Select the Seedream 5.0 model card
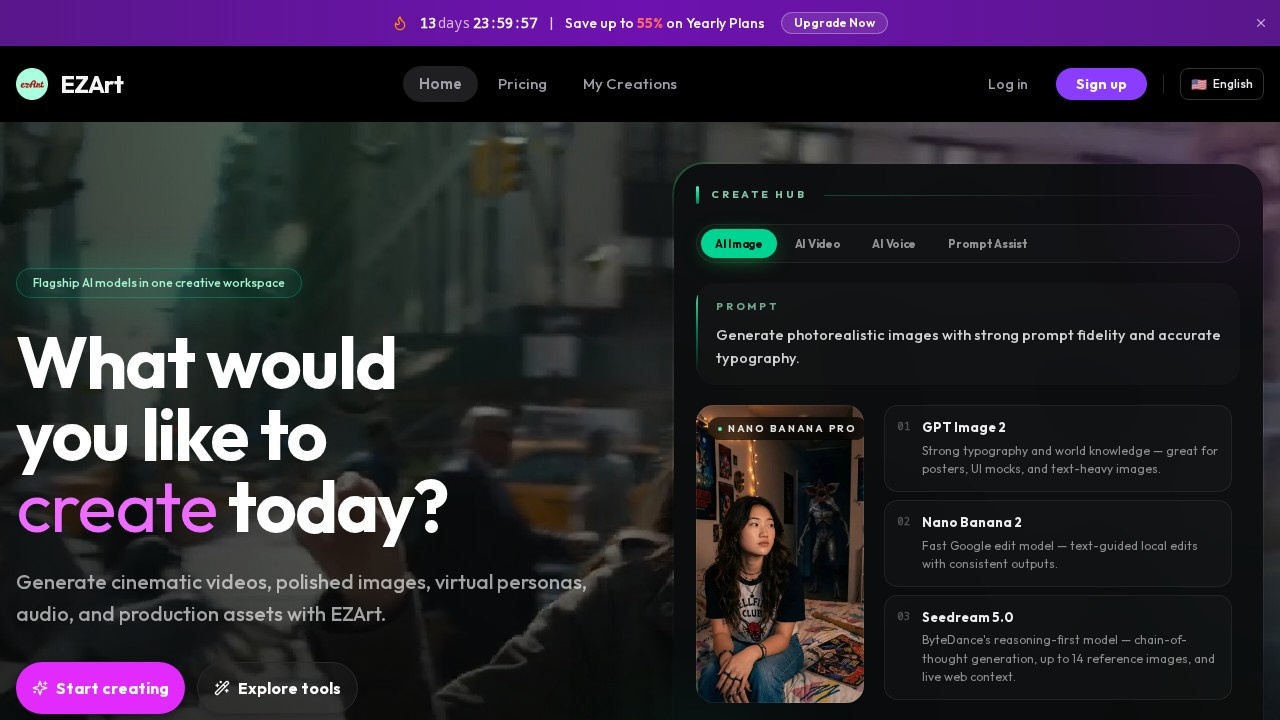Viewport: 1280px width, 720px height. [x=1057, y=647]
